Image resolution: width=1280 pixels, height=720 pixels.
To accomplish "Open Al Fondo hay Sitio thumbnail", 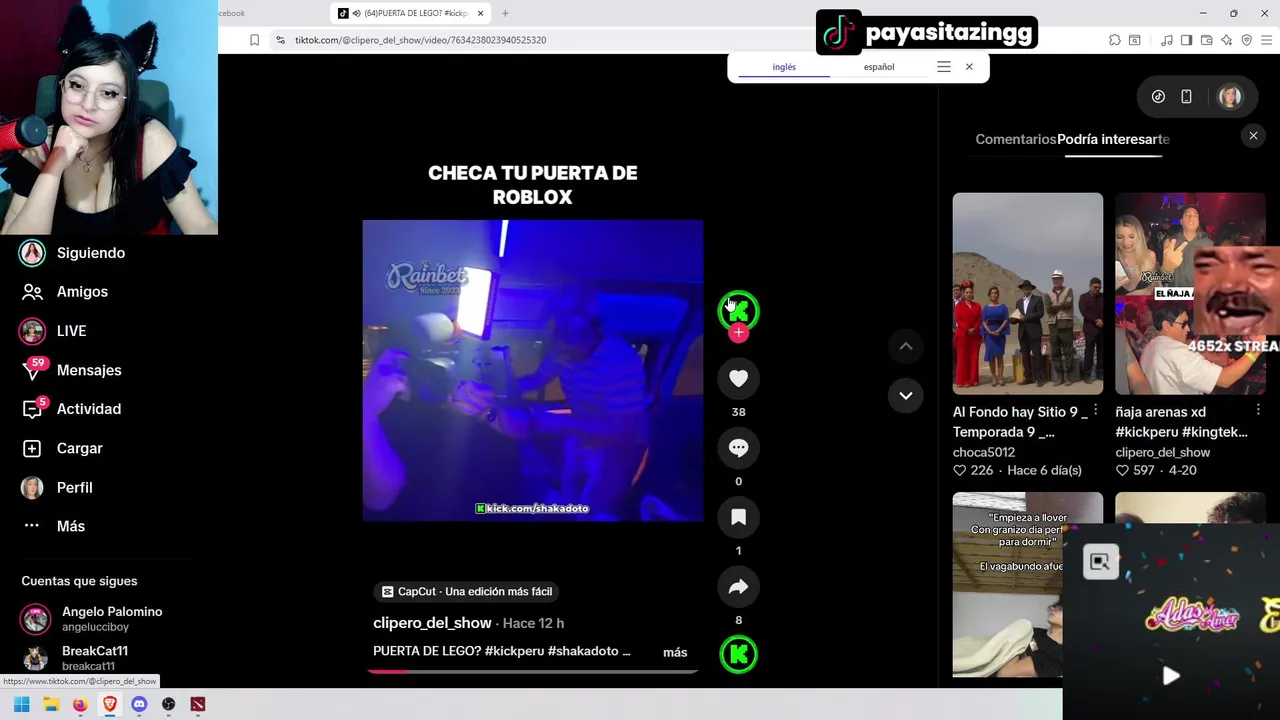I will pyautogui.click(x=1027, y=293).
